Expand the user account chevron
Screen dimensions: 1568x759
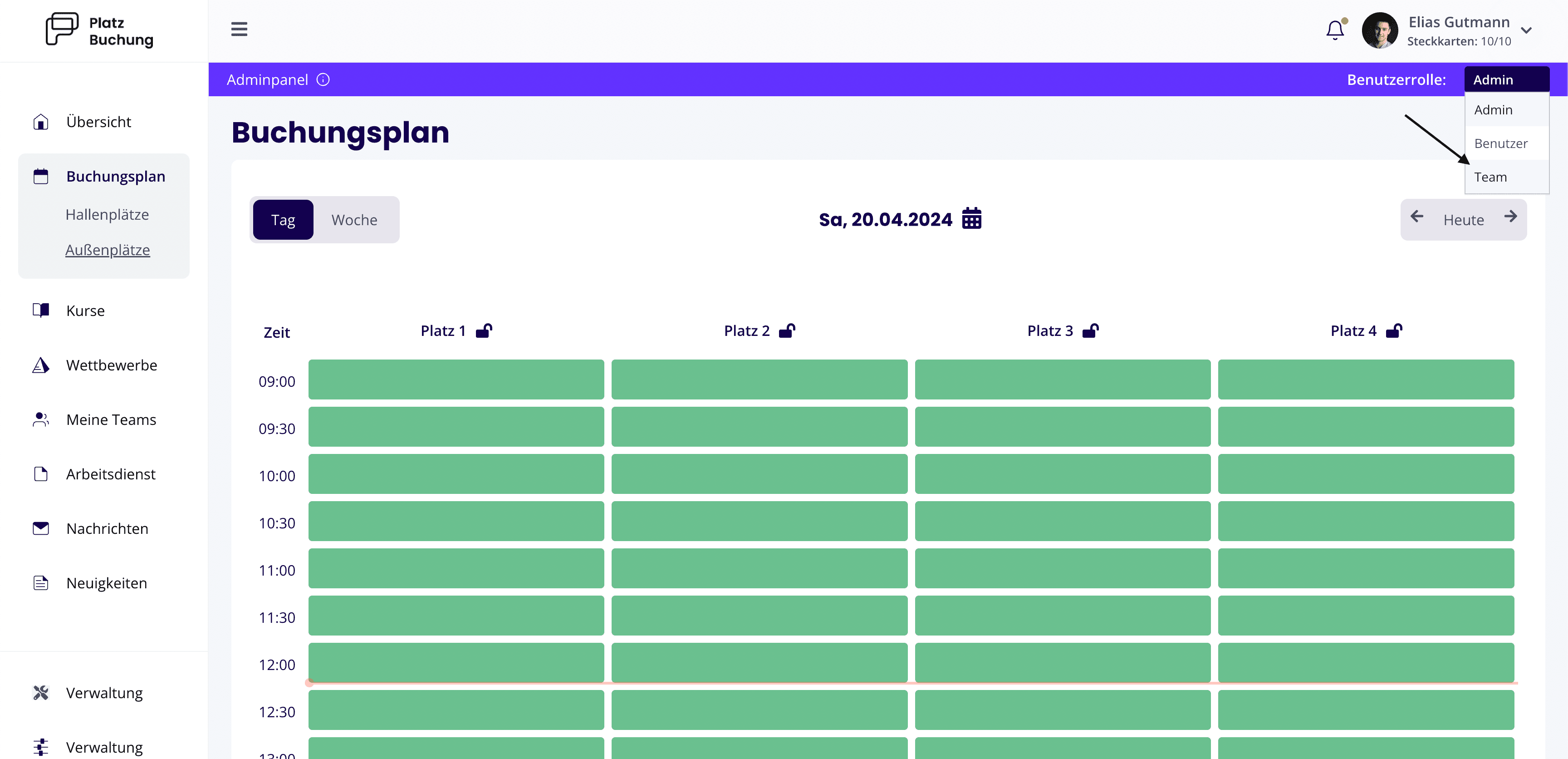pos(1526,30)
